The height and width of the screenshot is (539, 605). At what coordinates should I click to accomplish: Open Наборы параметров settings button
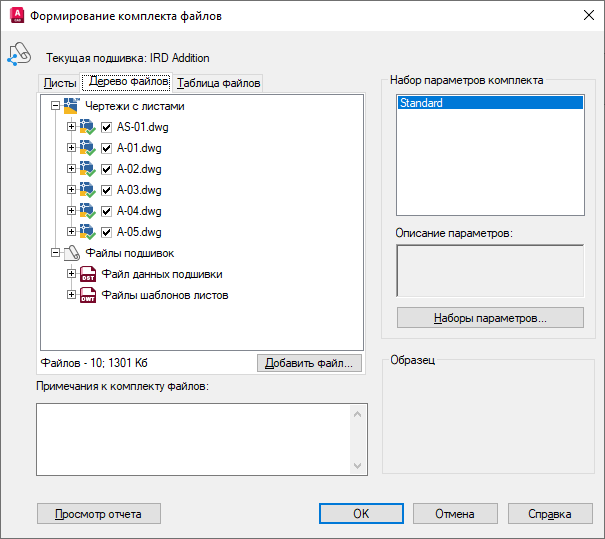coord(490,318)
